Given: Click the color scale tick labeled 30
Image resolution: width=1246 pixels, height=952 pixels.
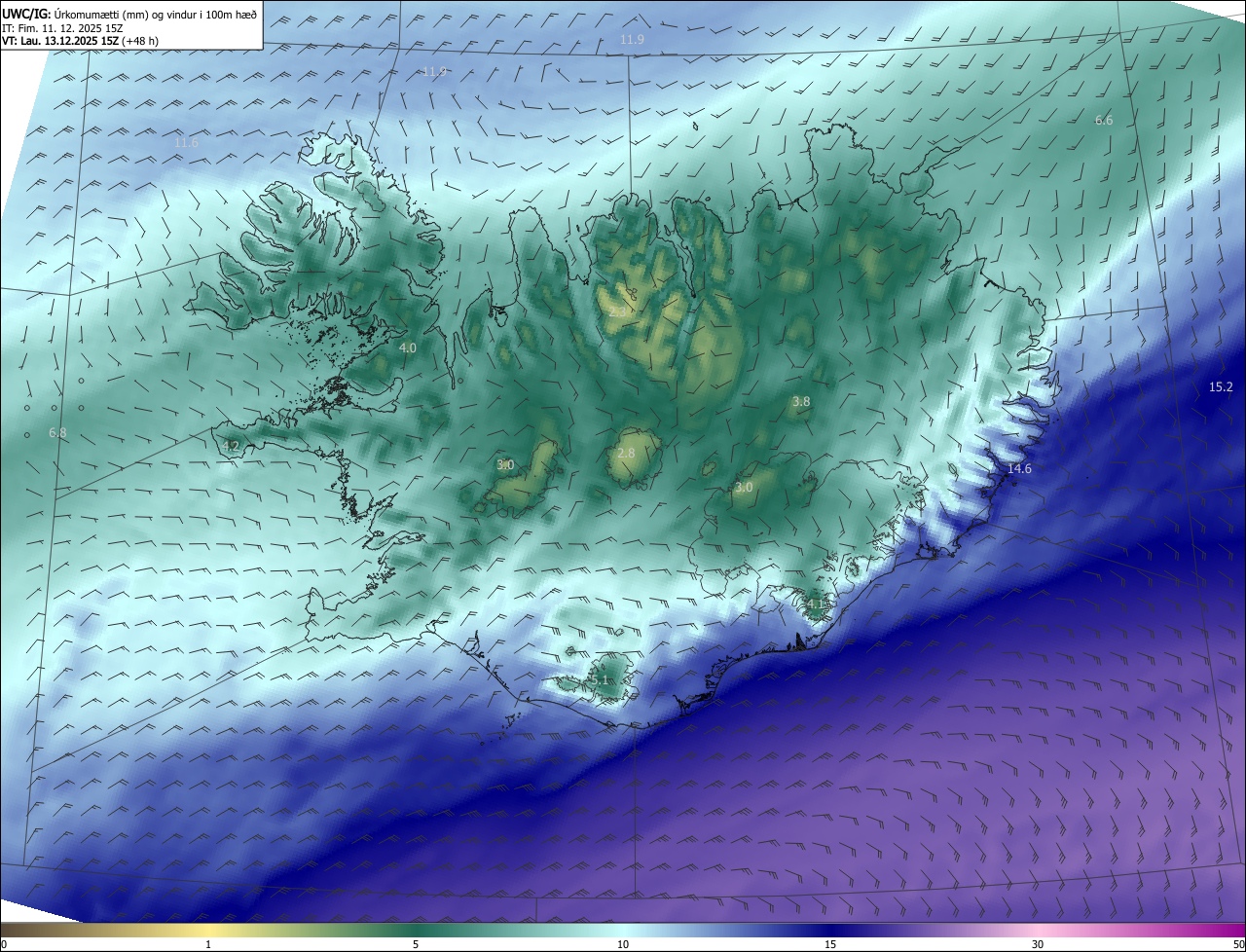Looking at the screenshot, I should (x=1038, y=944).
